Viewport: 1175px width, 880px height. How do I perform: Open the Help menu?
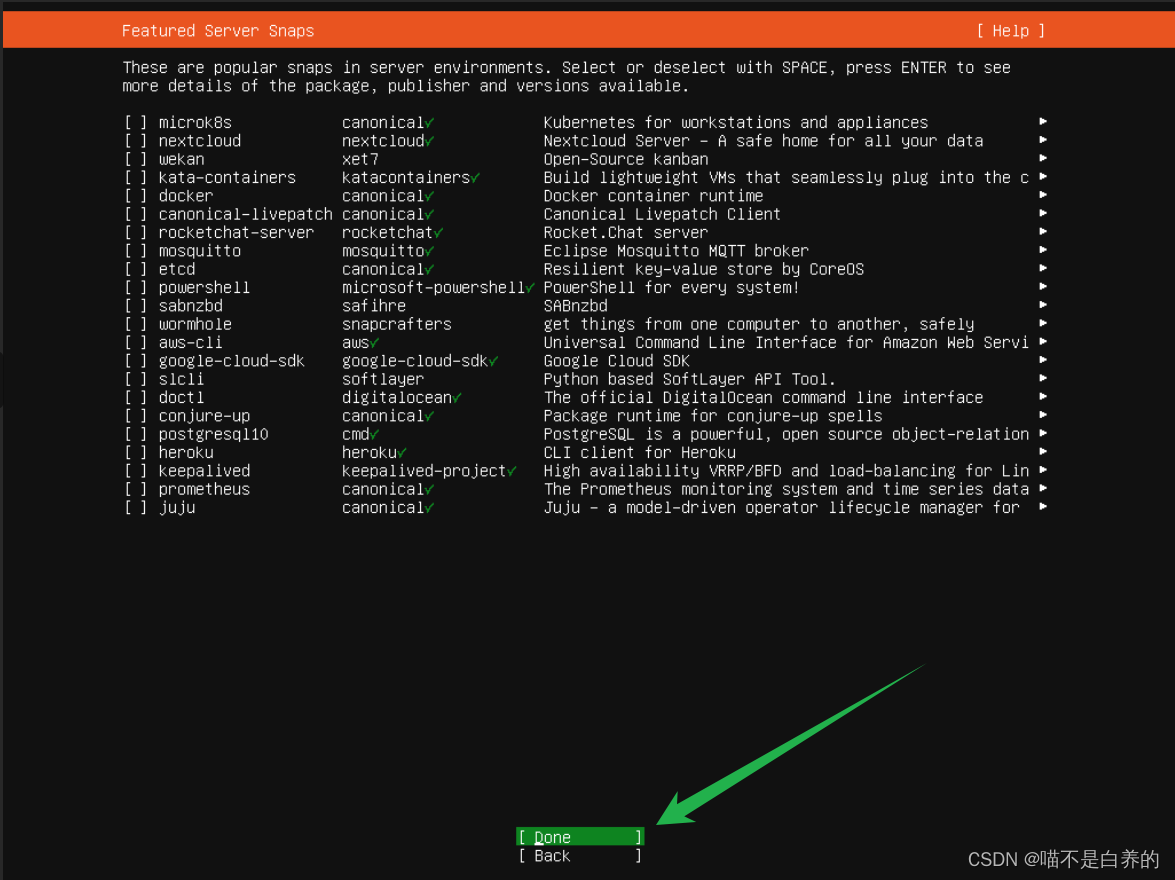(x=1010, y=31)
